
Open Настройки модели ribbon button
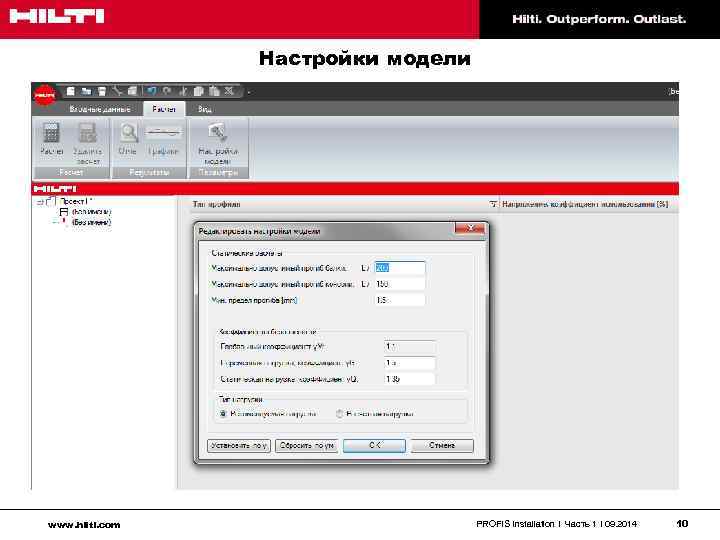[218, 143]
